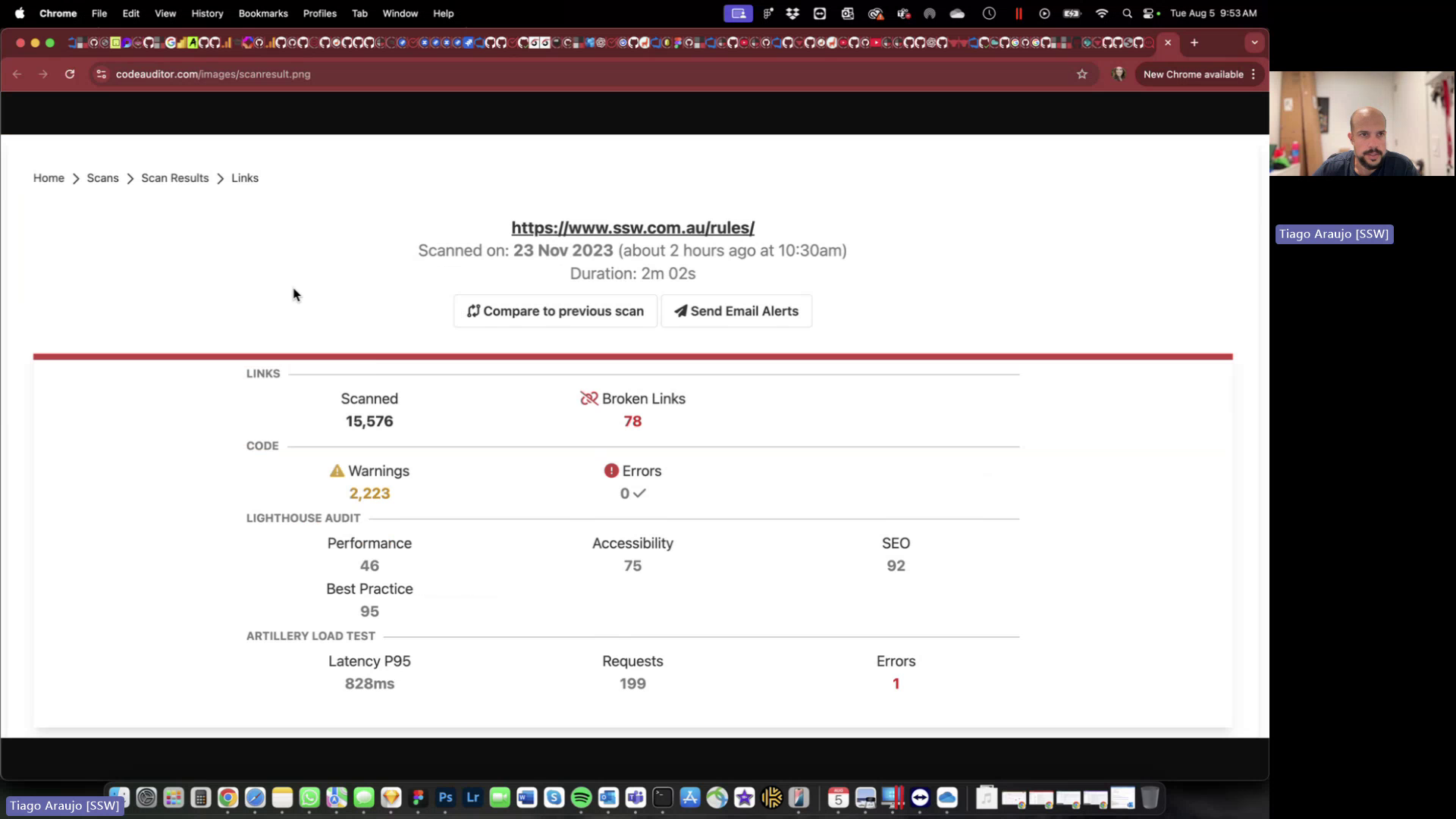Open Control Center from the menu bar
Viewport: 1456px width, 819px height.
1149,13
